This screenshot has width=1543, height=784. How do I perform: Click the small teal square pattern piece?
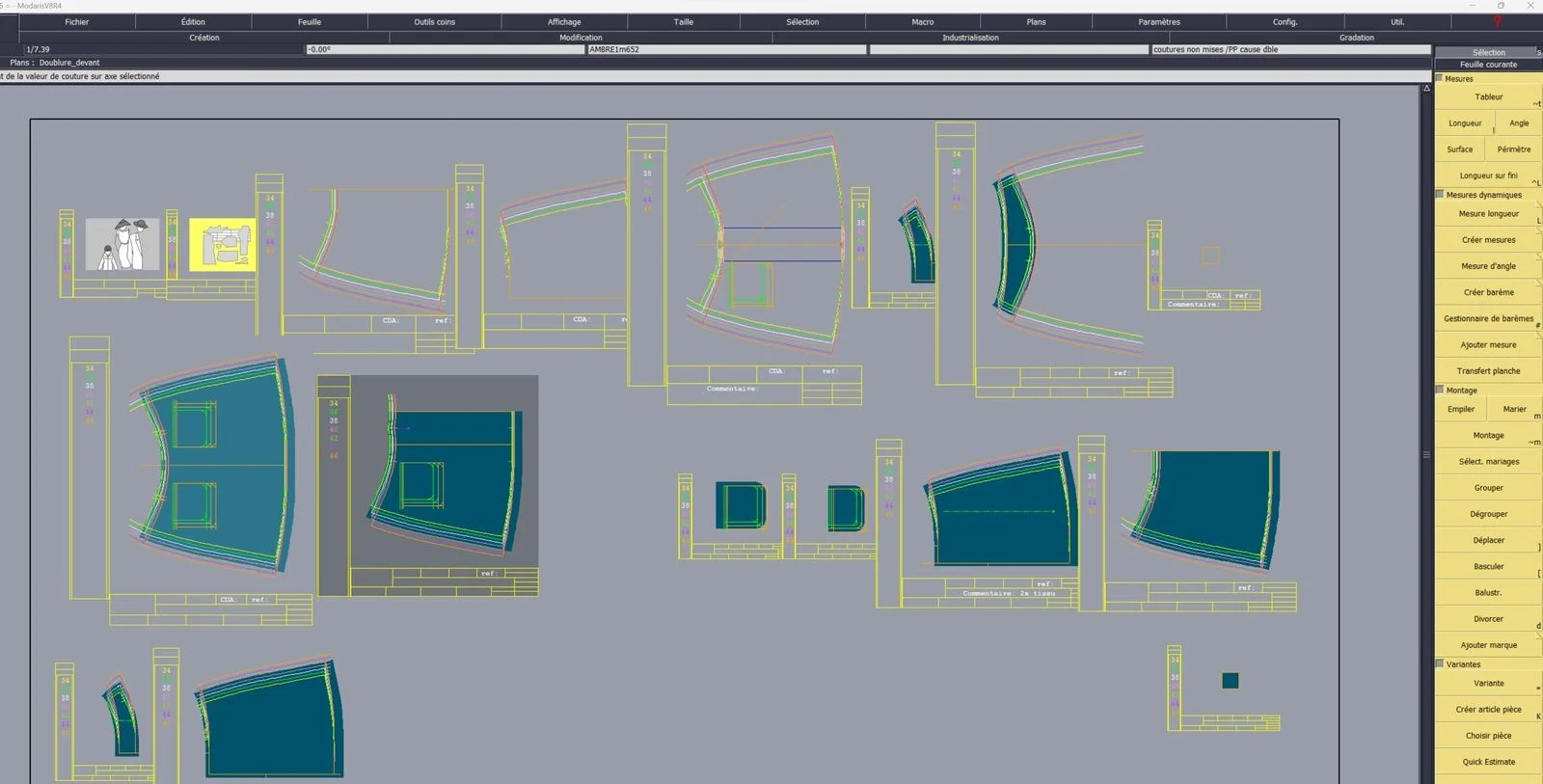(1230, 681)
